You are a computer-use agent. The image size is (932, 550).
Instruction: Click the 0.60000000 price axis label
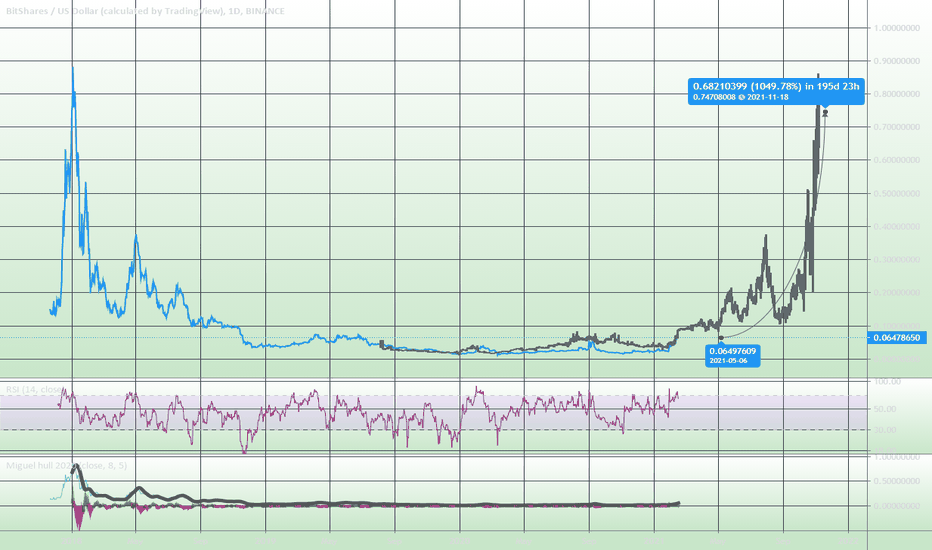(897, 160)
